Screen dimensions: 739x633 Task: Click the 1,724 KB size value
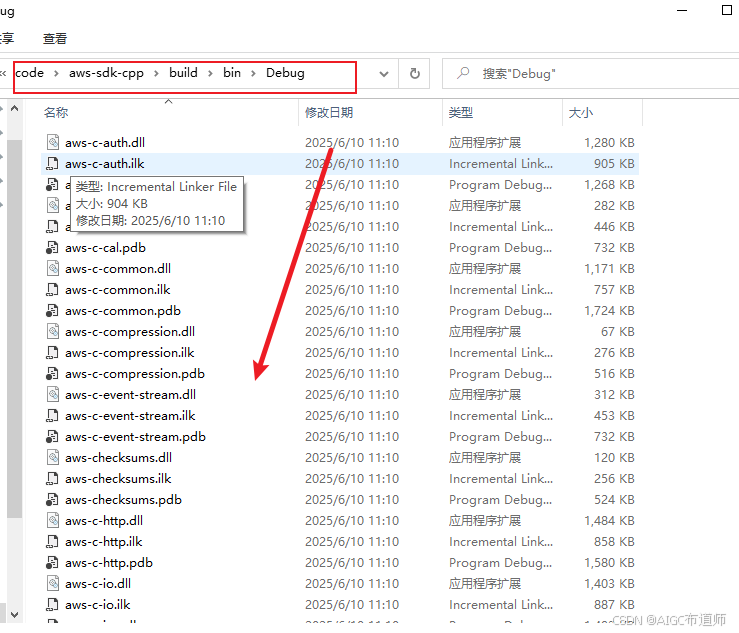pos(609,311)
